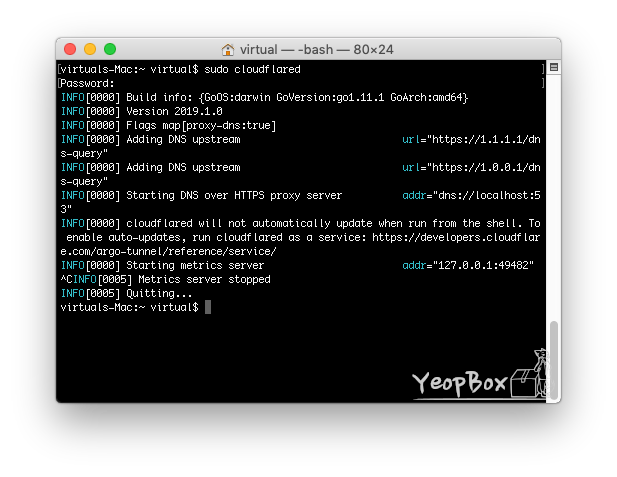This screenshot has height=477, width=617.
Task: Click the vertical scrollbar thumb in the Terminal
Action: click(x=554, y=360)
